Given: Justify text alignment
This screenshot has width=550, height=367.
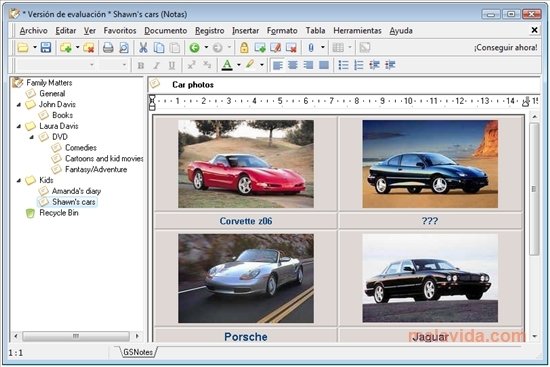Looking at the screenshot, I should click(x=324, y=65).
